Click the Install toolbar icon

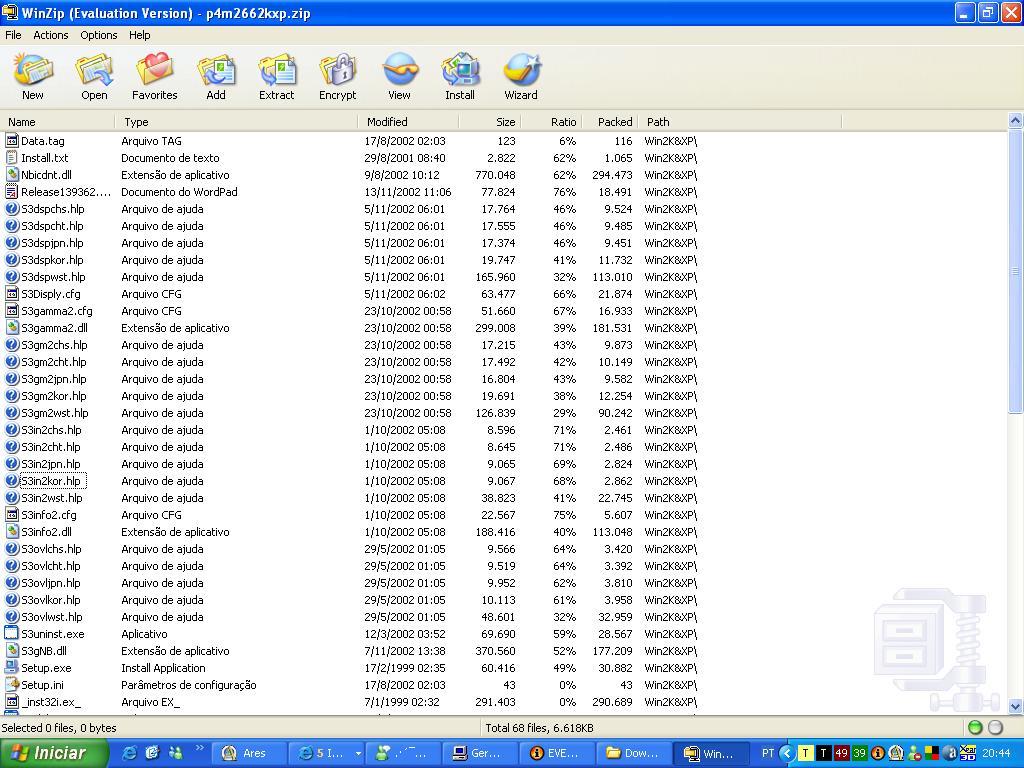pos(460,76)
